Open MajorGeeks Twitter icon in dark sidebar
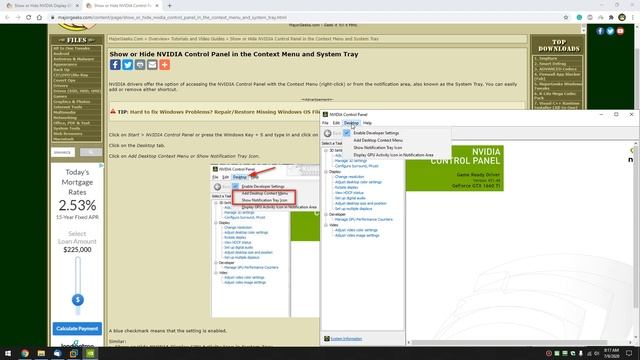640x360 pixels. click(x=610, y=31)
